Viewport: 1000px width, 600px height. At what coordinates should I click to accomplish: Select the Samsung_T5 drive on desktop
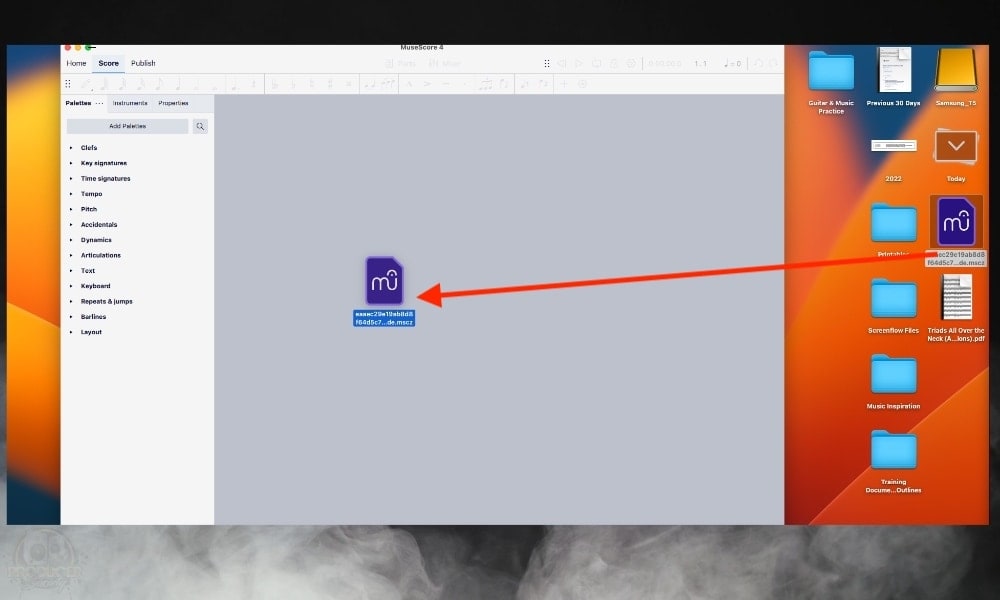pos(955,78)
